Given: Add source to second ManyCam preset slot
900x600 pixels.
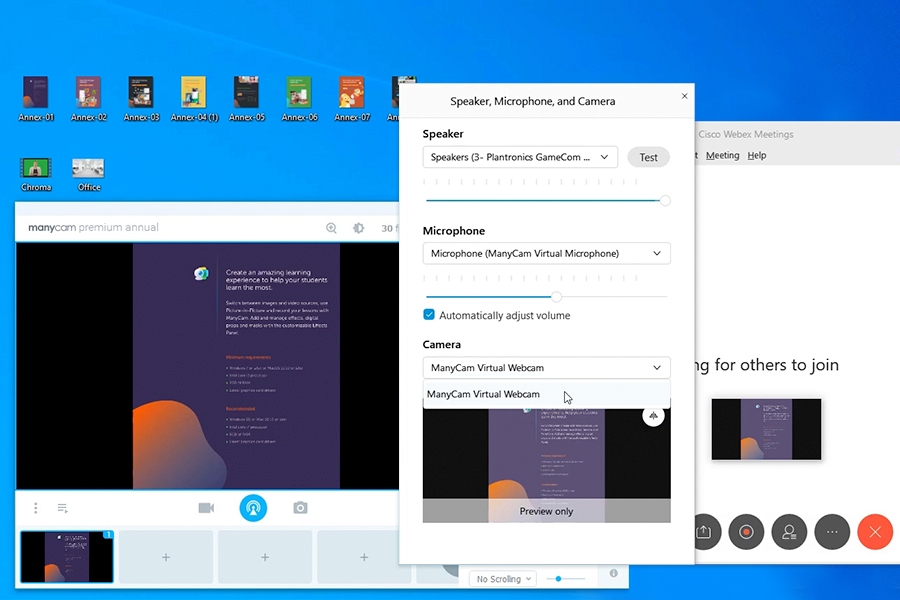Looking at the screenshot, I should [166, 557].
